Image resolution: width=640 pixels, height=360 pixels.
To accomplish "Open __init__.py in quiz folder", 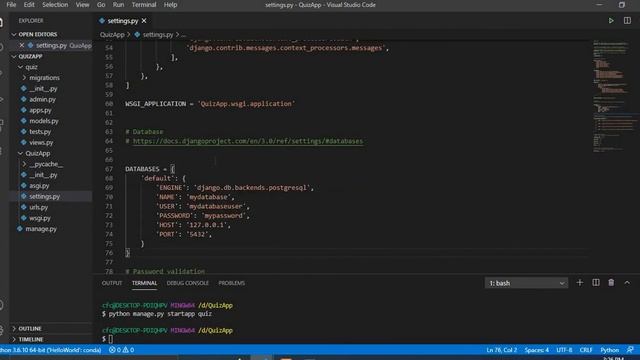I will click(43, 89).
